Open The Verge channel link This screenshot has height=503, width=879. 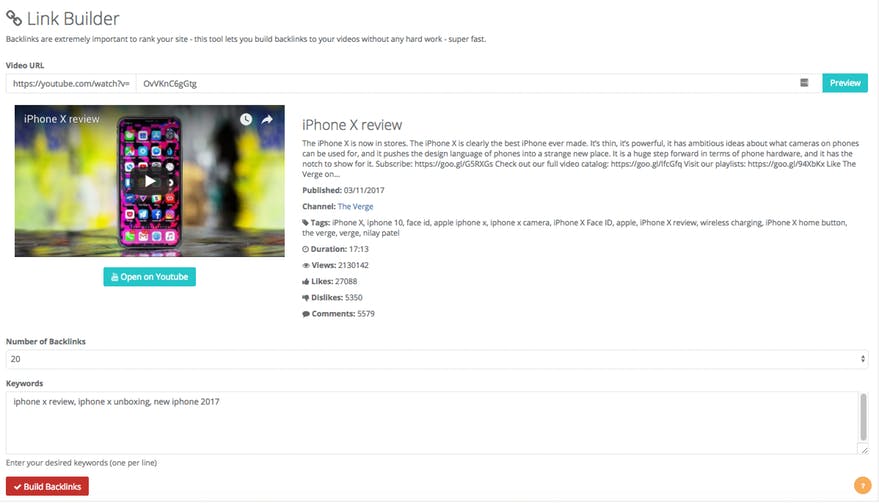(x=355, y=206)
